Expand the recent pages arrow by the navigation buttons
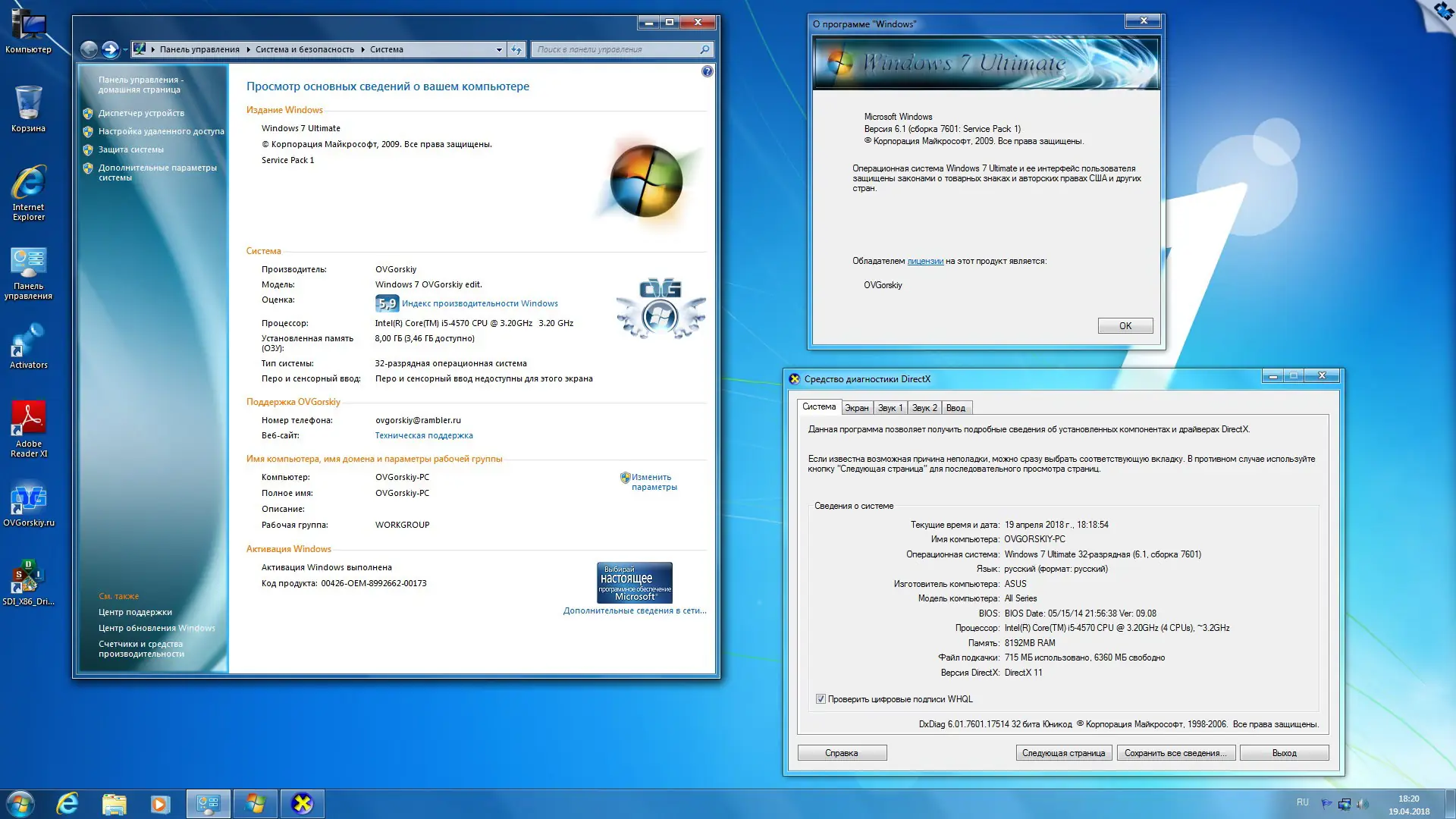1456x819 pixels. point(126,50)
